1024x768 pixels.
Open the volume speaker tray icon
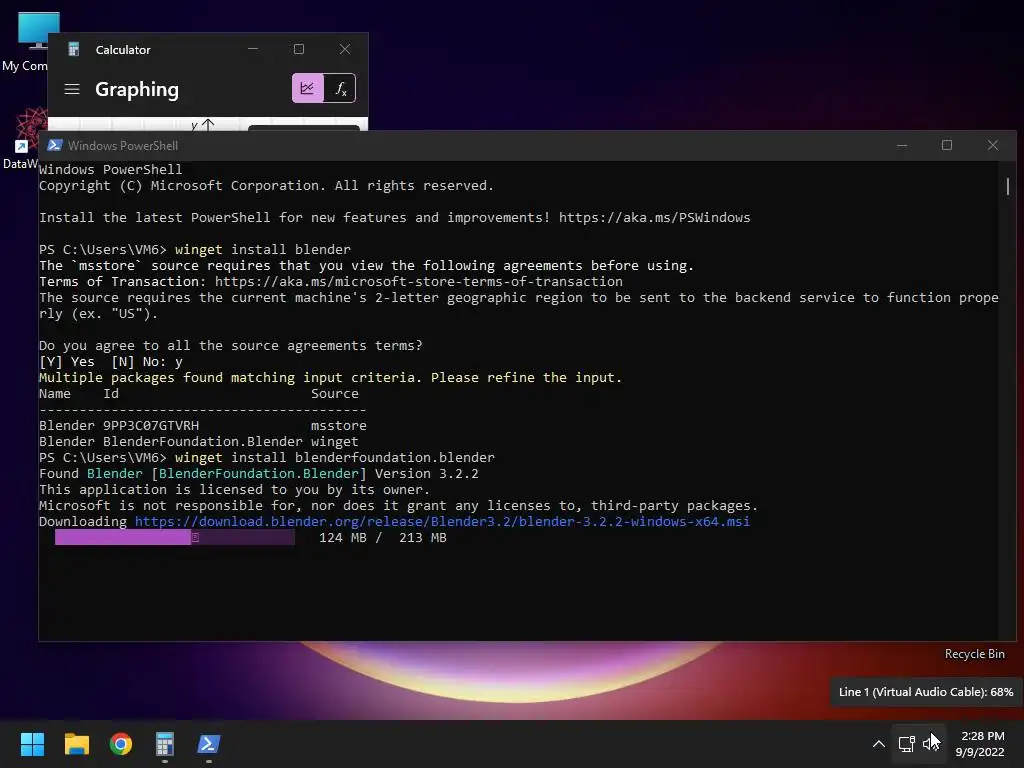click(929, 744)
